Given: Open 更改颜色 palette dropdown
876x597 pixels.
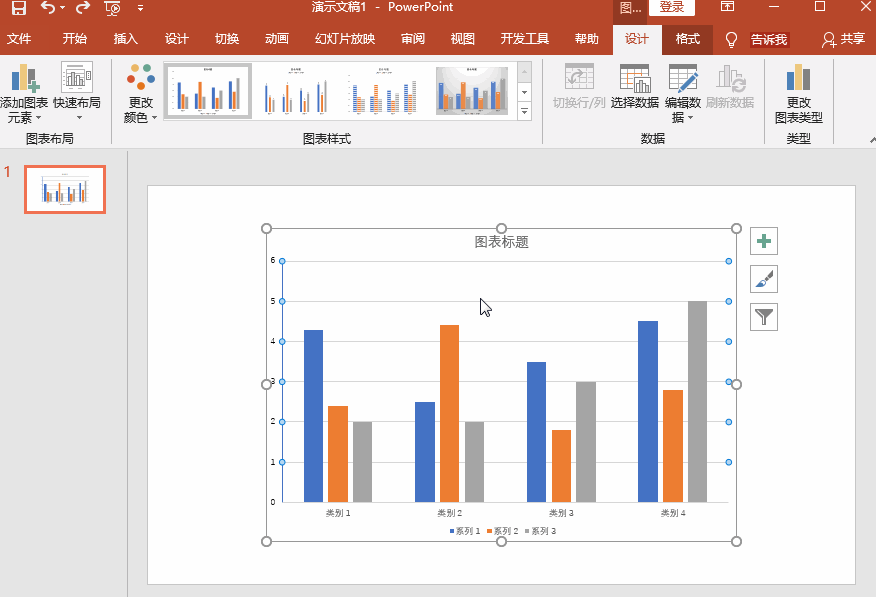Looking at the screenshot, I should point(140,93).
